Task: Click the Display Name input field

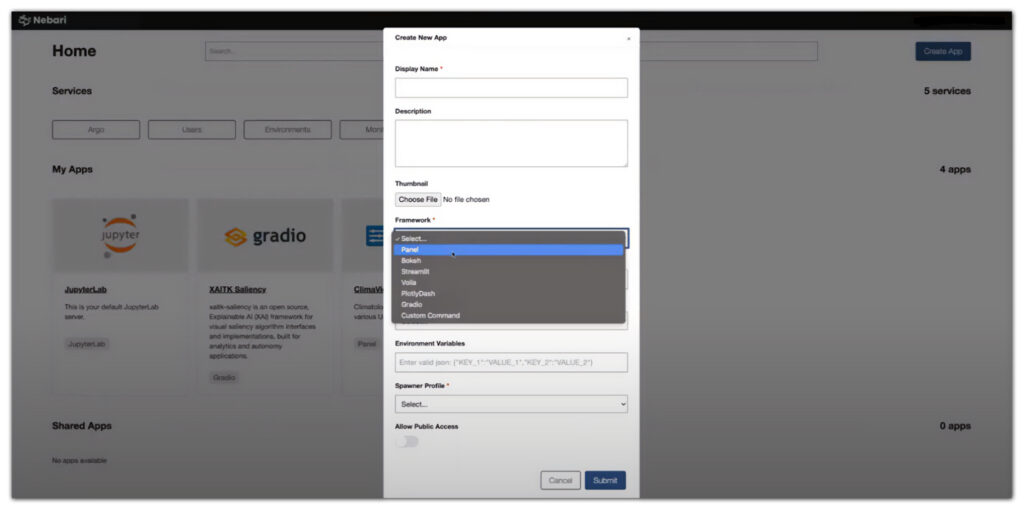Action: coord(511,88)
